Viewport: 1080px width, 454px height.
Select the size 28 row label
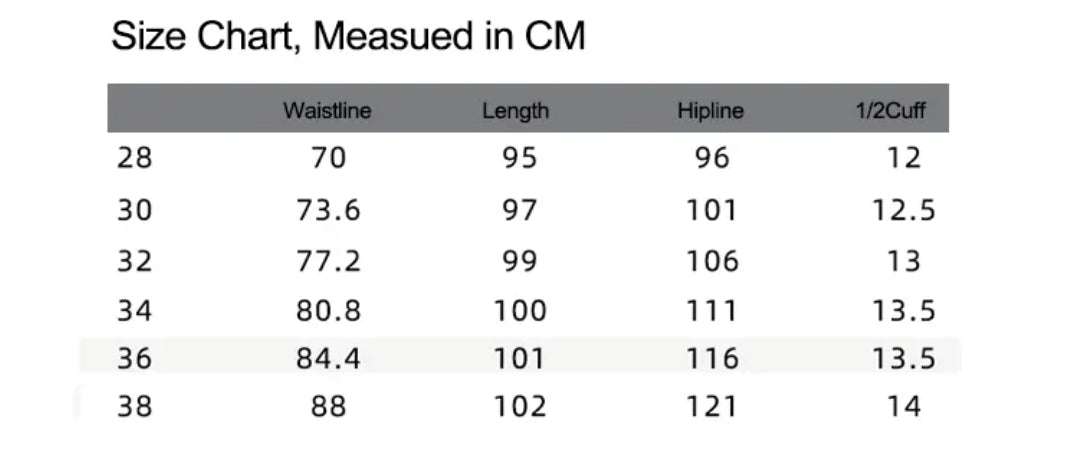click(x=135, y=159)
